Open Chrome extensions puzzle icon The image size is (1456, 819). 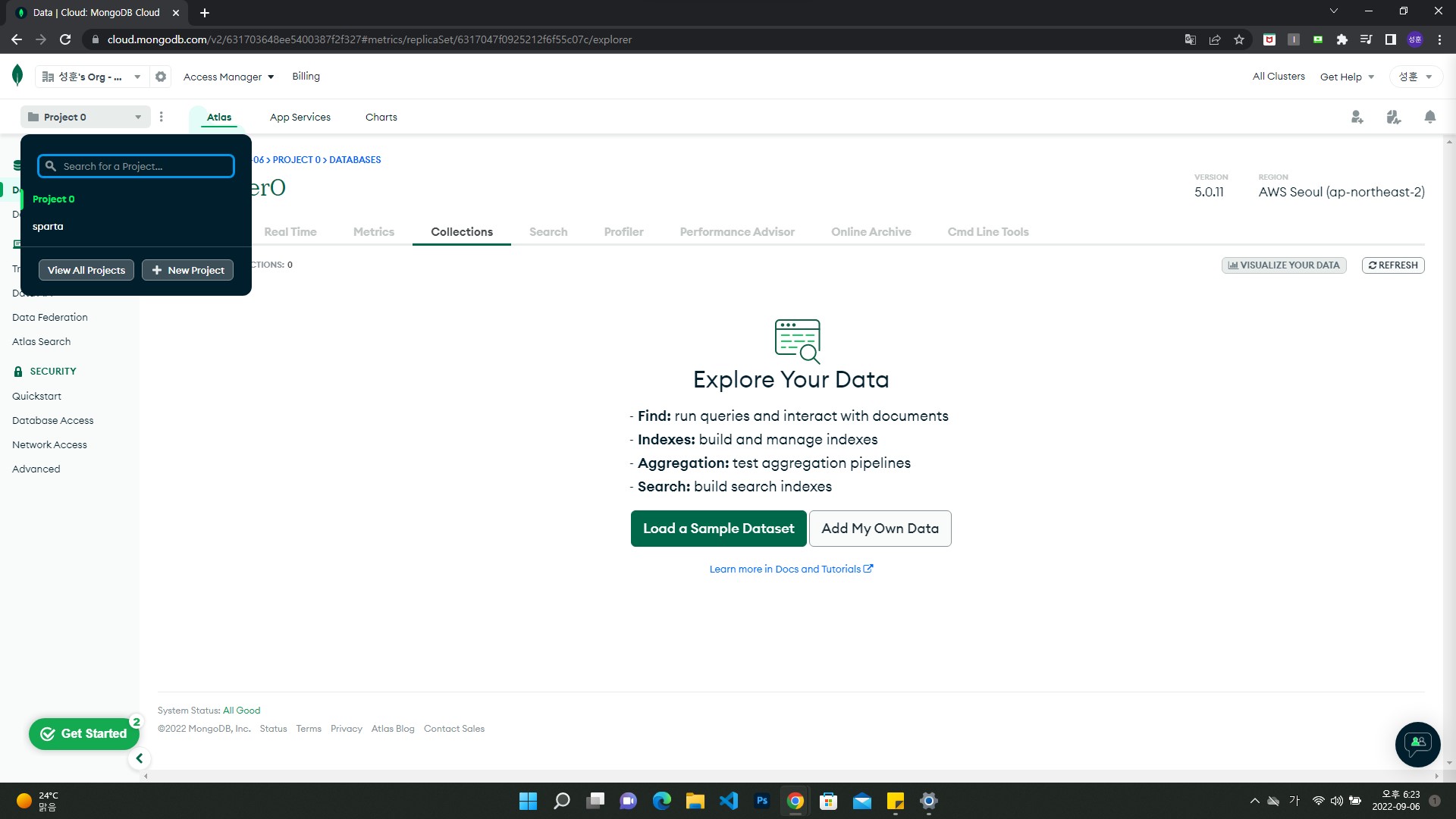(1341, 39)
